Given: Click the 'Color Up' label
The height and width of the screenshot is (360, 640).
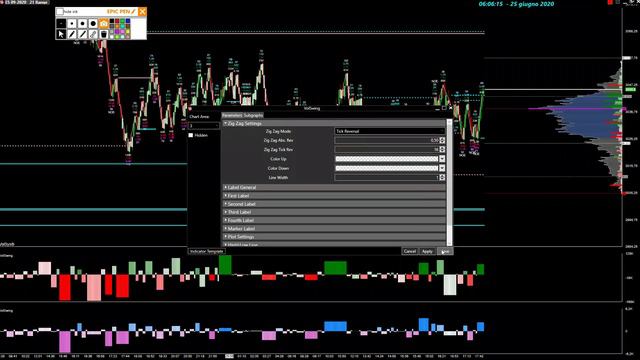Looking at the screenshot, I should (x=278, y=159).
